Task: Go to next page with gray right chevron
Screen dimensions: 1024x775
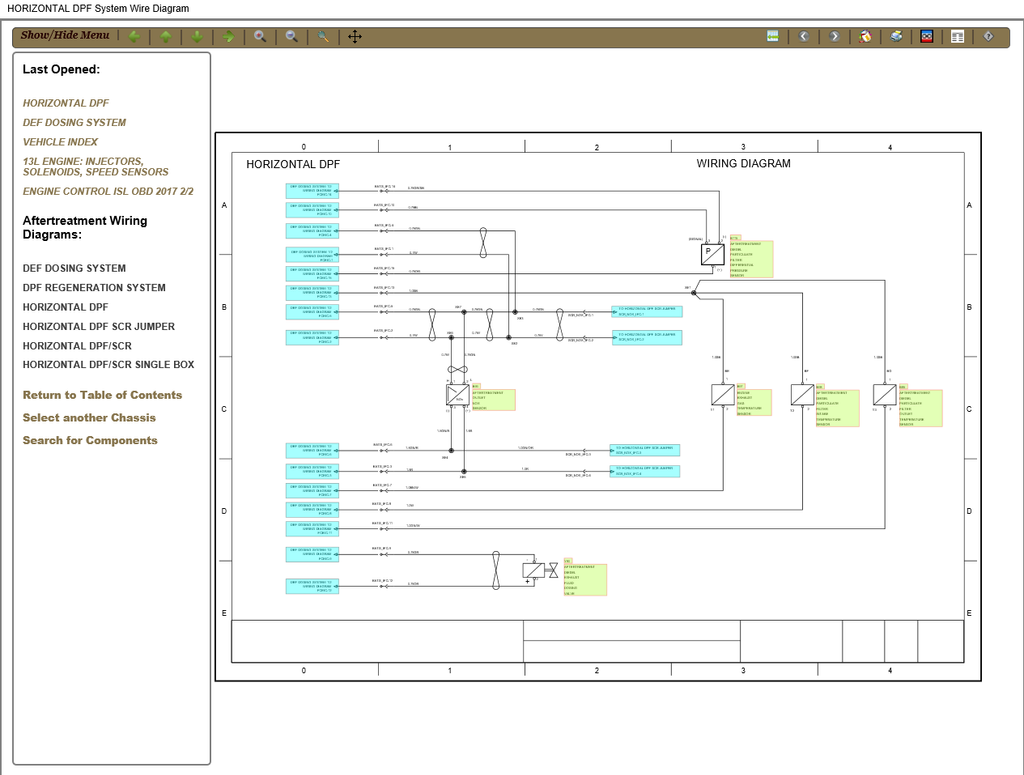Action: pyautogui.click(x=834, y=37)
